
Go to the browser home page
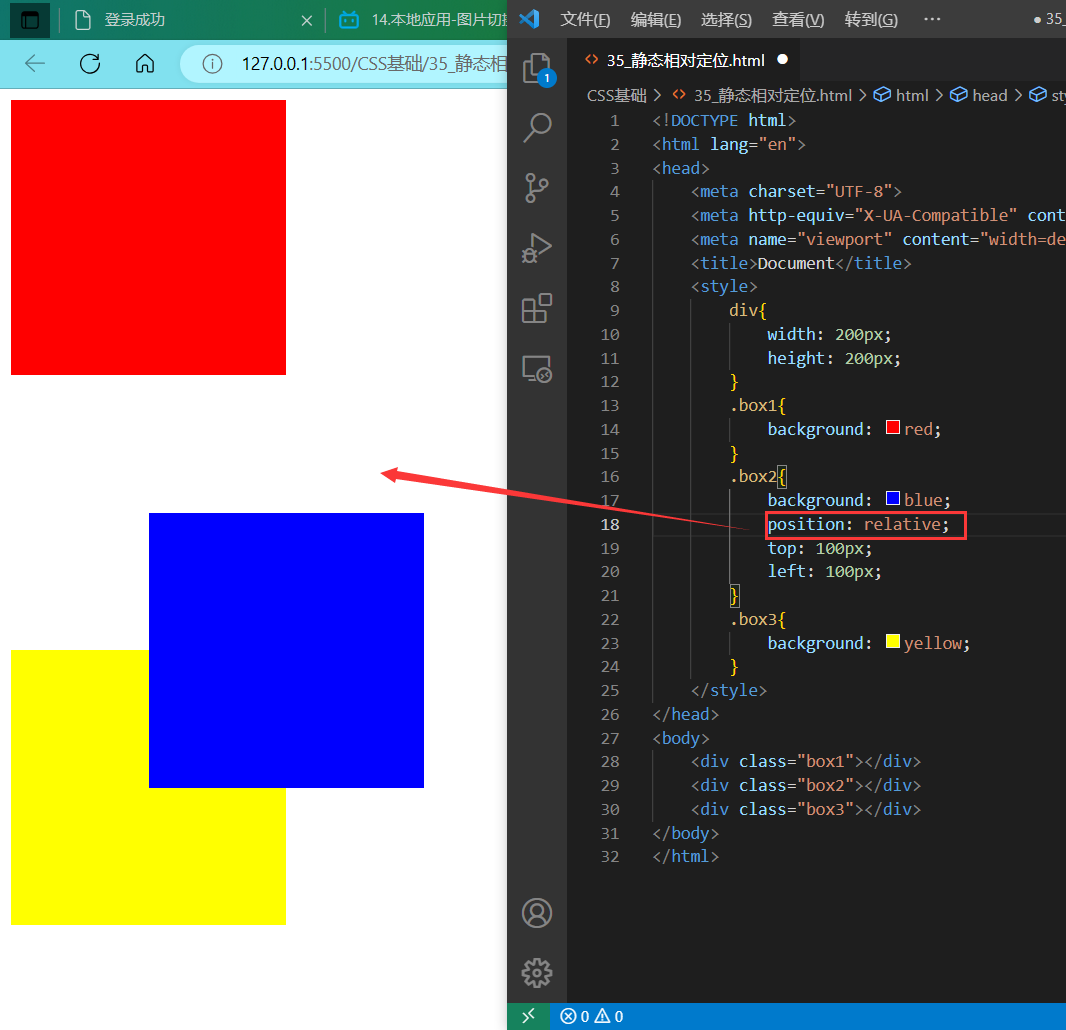tap(145, 64)
